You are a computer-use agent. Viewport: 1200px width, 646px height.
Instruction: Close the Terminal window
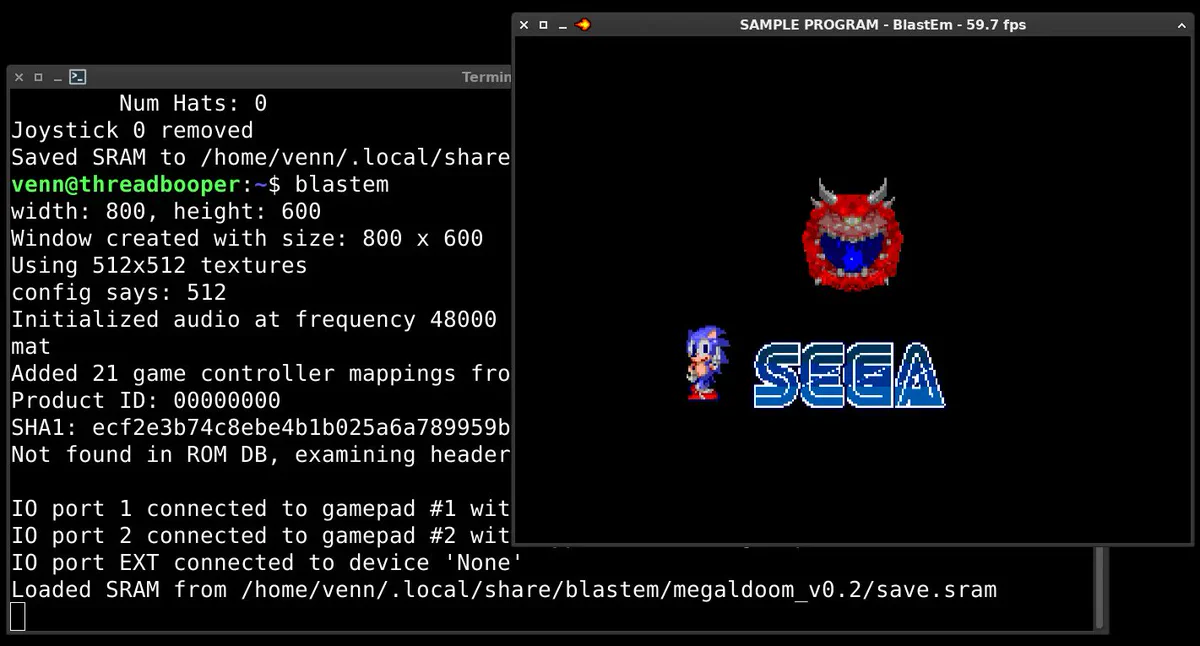[x=19, y=77]
